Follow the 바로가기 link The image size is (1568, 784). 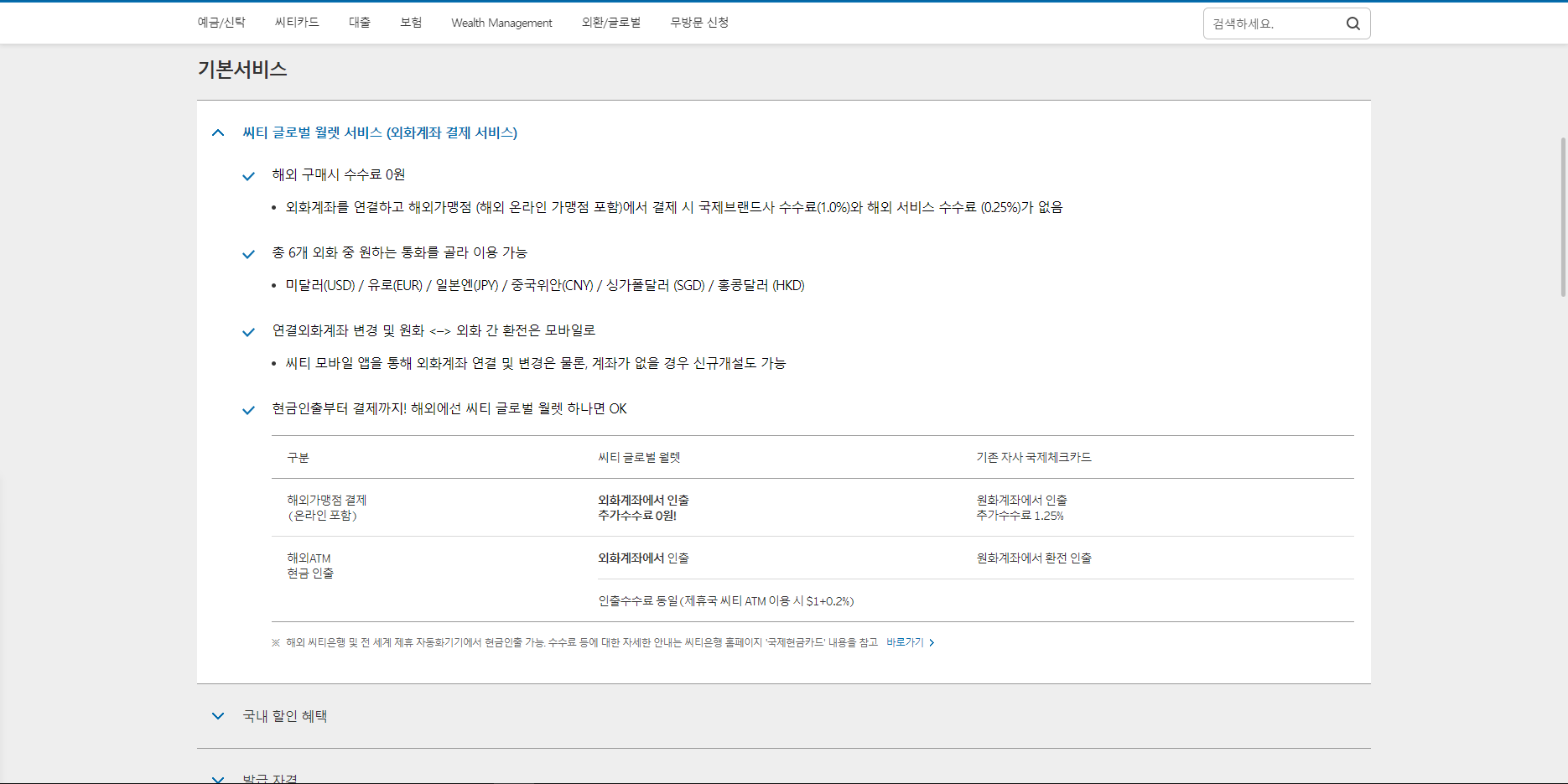(x=905, y=642)
